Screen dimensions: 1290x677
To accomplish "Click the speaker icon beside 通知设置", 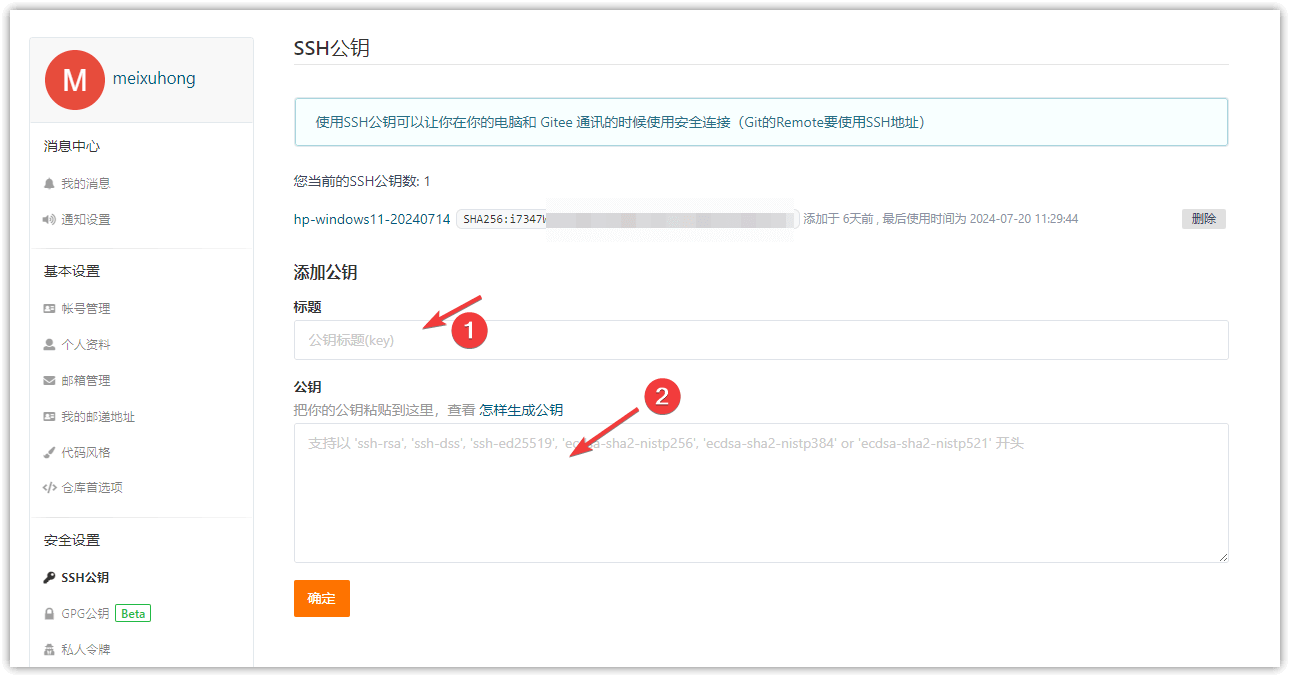I will coord(49,220).
